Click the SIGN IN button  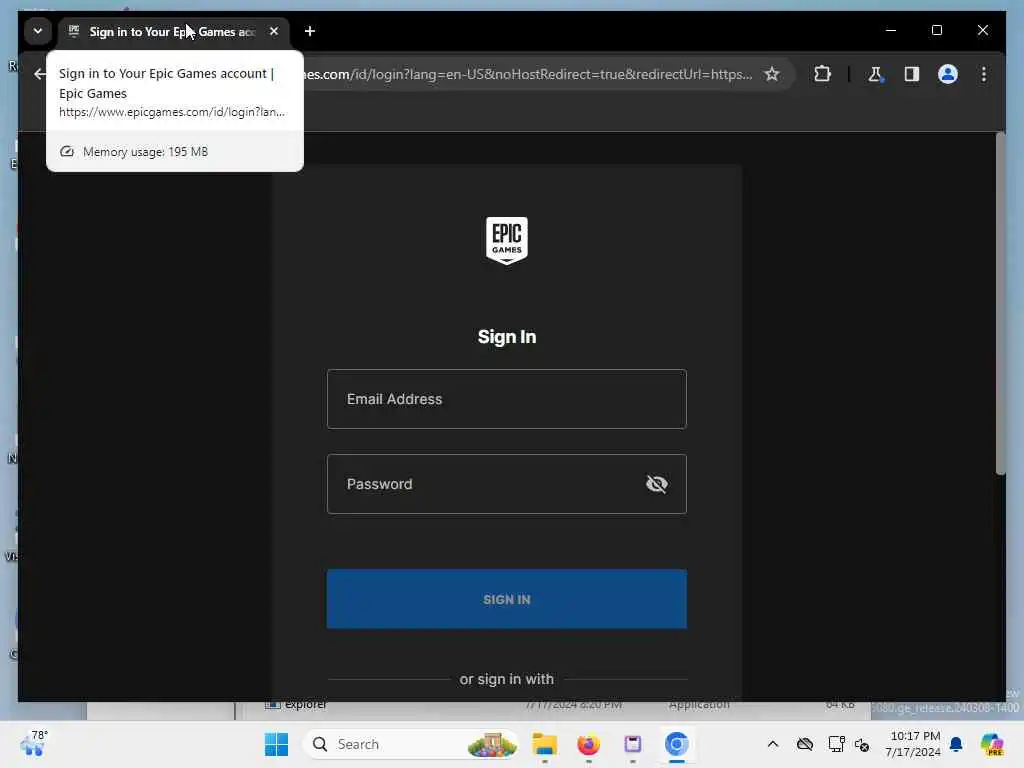point(507,599)
